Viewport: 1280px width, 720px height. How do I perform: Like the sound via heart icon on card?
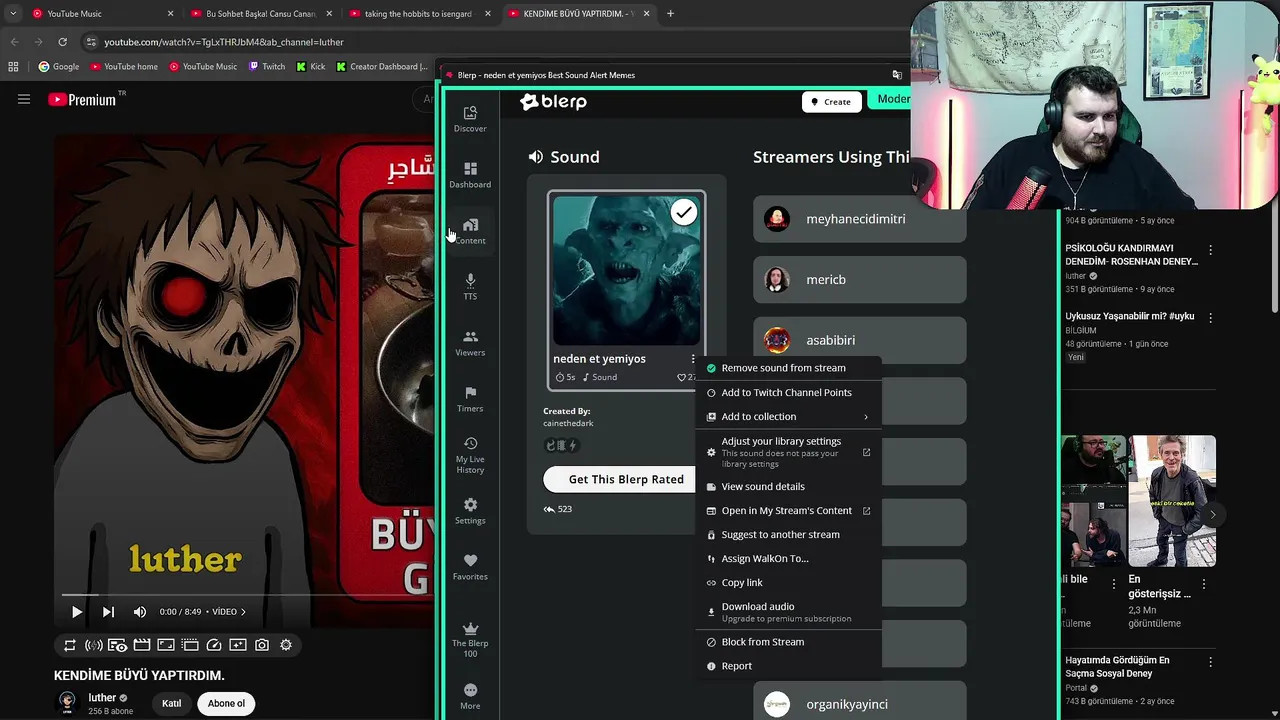[682, 377]
